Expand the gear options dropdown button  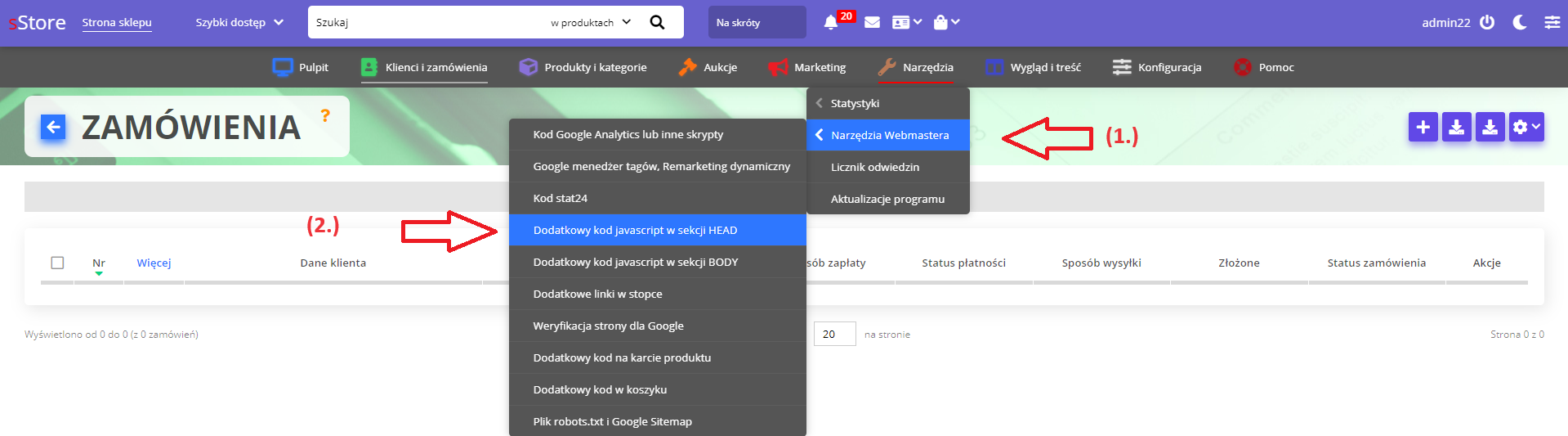point(1526,127)
